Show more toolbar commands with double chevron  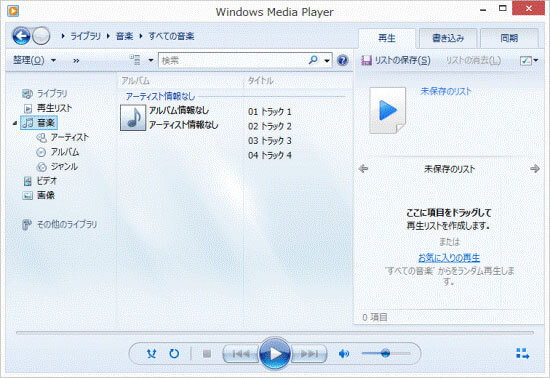coord(76,61)
